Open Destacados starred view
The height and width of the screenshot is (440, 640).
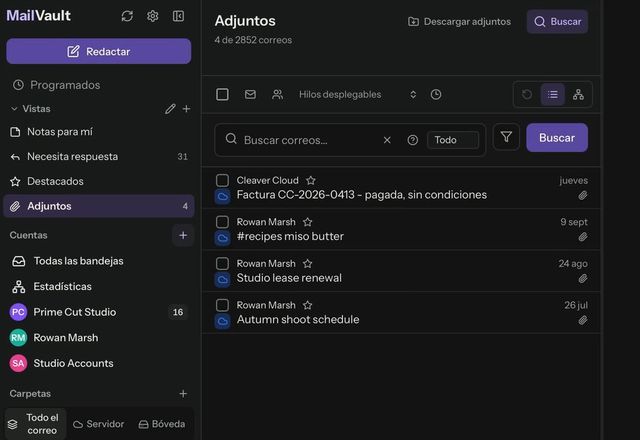(x=99, y=181)
